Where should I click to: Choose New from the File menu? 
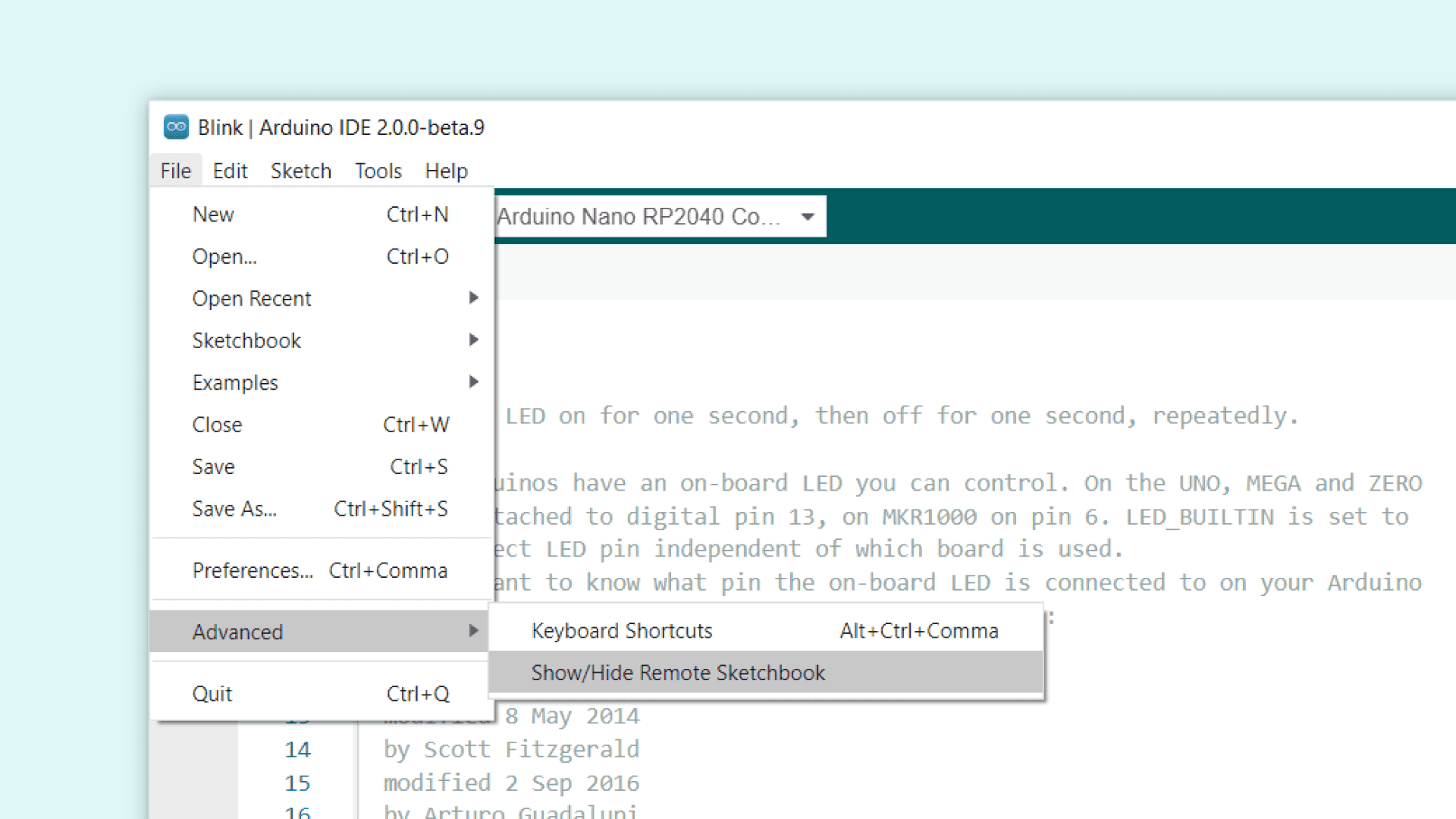click(213, 215)
